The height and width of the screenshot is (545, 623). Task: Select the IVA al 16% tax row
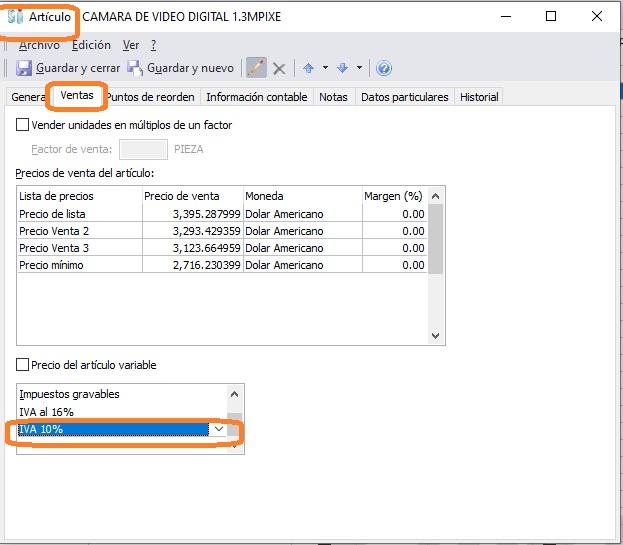122,412
